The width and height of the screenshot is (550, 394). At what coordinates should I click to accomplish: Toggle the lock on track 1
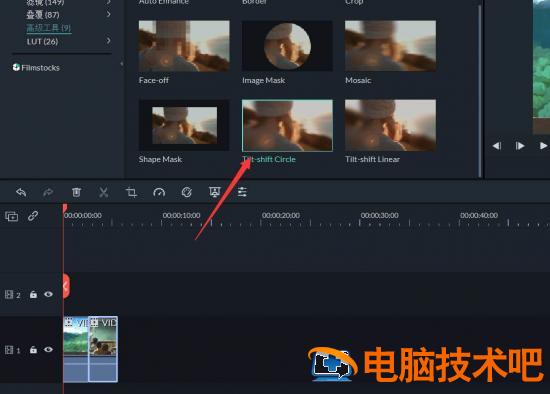click(x=33, y=350)
